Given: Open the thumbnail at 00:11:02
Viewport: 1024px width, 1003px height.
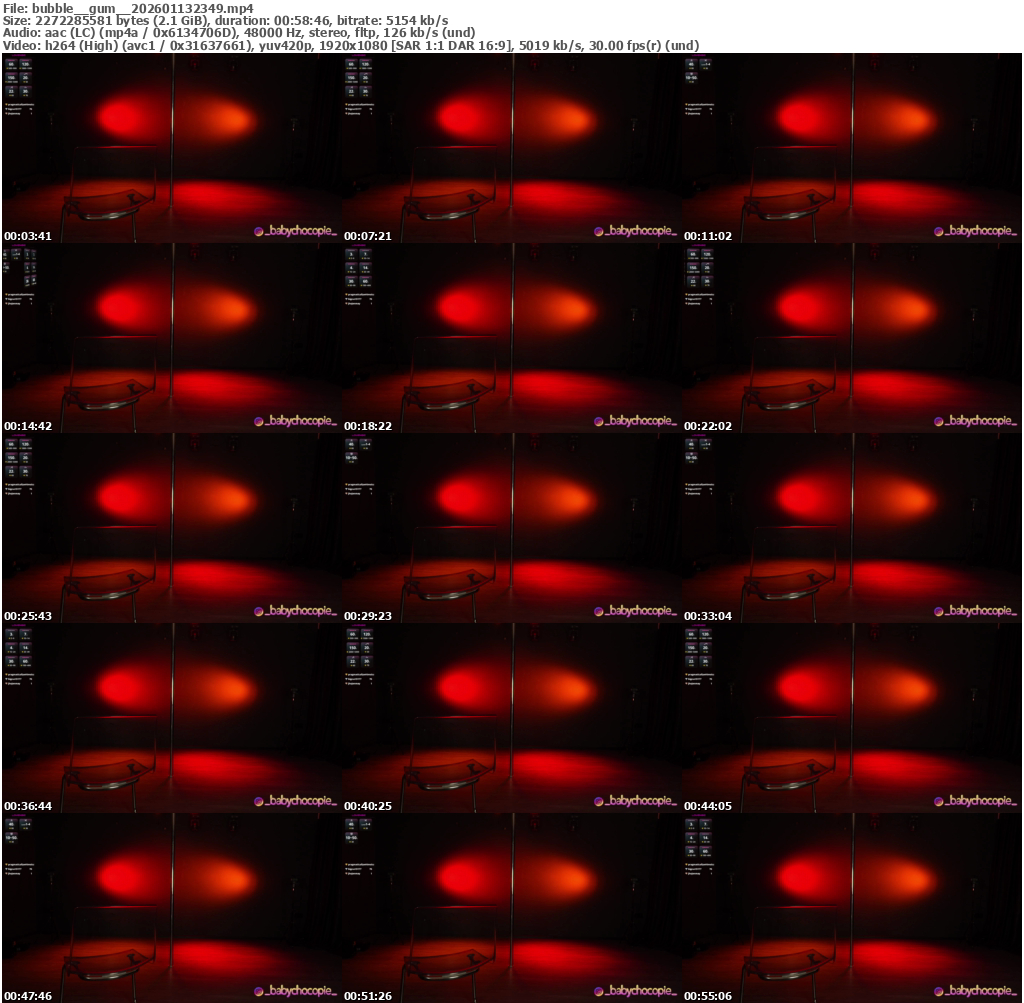Looking at the screenshot, I should coord(852,148).
